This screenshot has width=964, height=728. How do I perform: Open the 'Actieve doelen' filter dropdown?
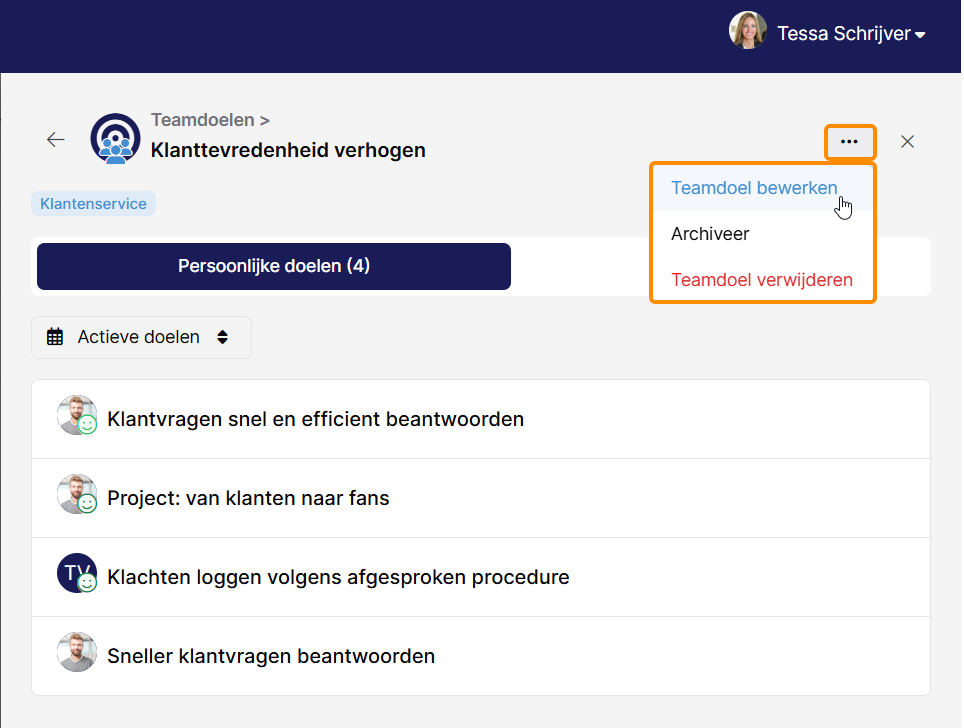(x=141, y=338)
